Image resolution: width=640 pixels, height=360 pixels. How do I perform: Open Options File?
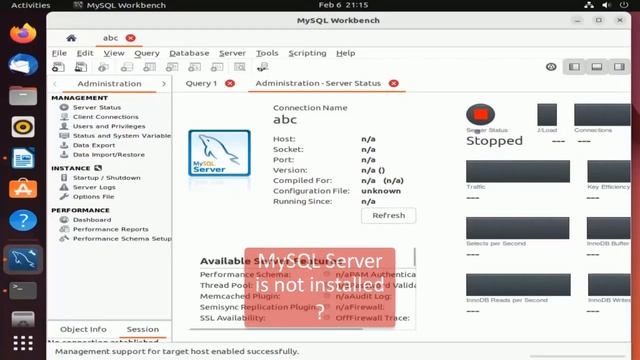click(93, 196)
